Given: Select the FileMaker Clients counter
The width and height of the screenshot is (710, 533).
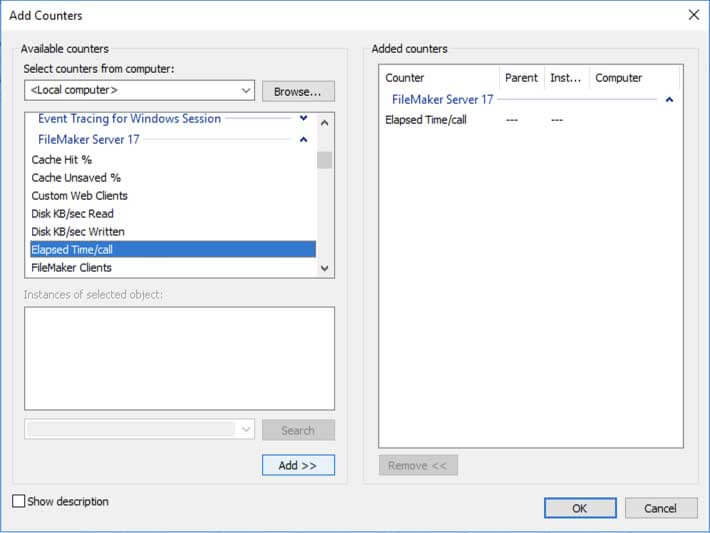Looking at the screenshot, I should 173,268.
